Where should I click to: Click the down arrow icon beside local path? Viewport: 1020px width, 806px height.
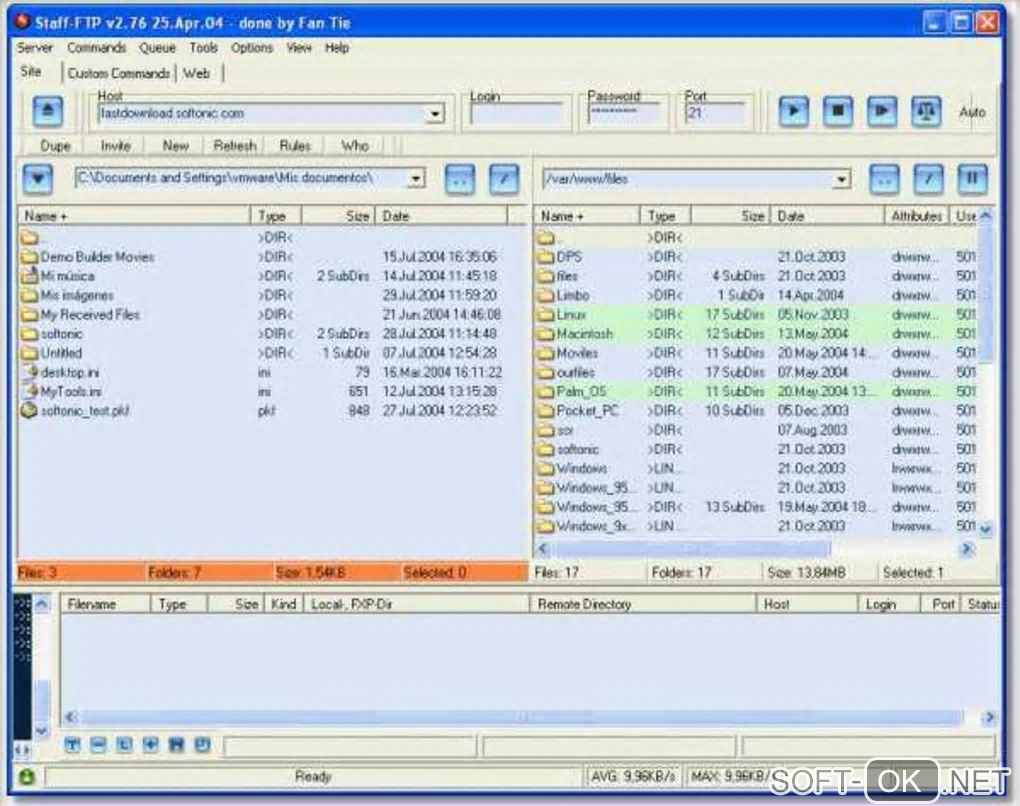click(38, 179)
